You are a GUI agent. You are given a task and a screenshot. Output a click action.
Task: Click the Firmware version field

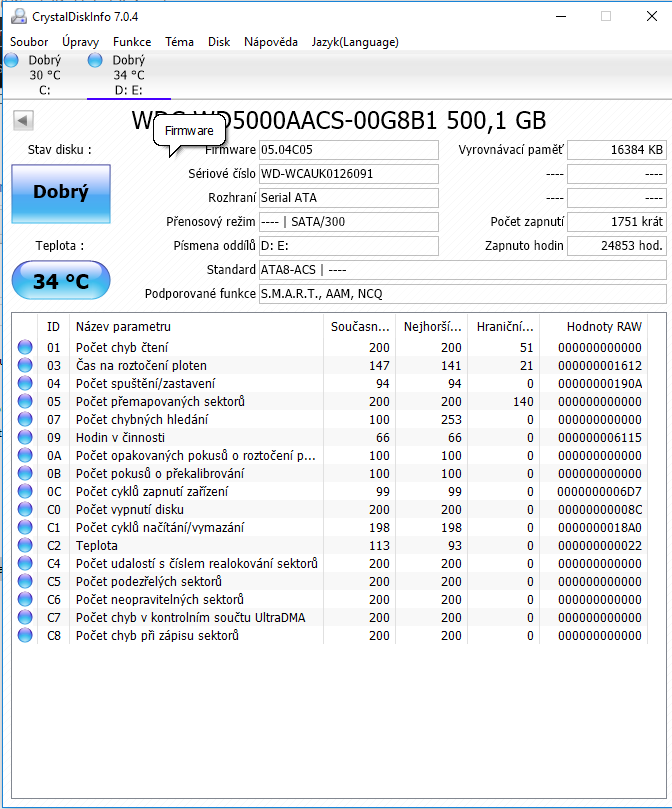coord(348,150)
